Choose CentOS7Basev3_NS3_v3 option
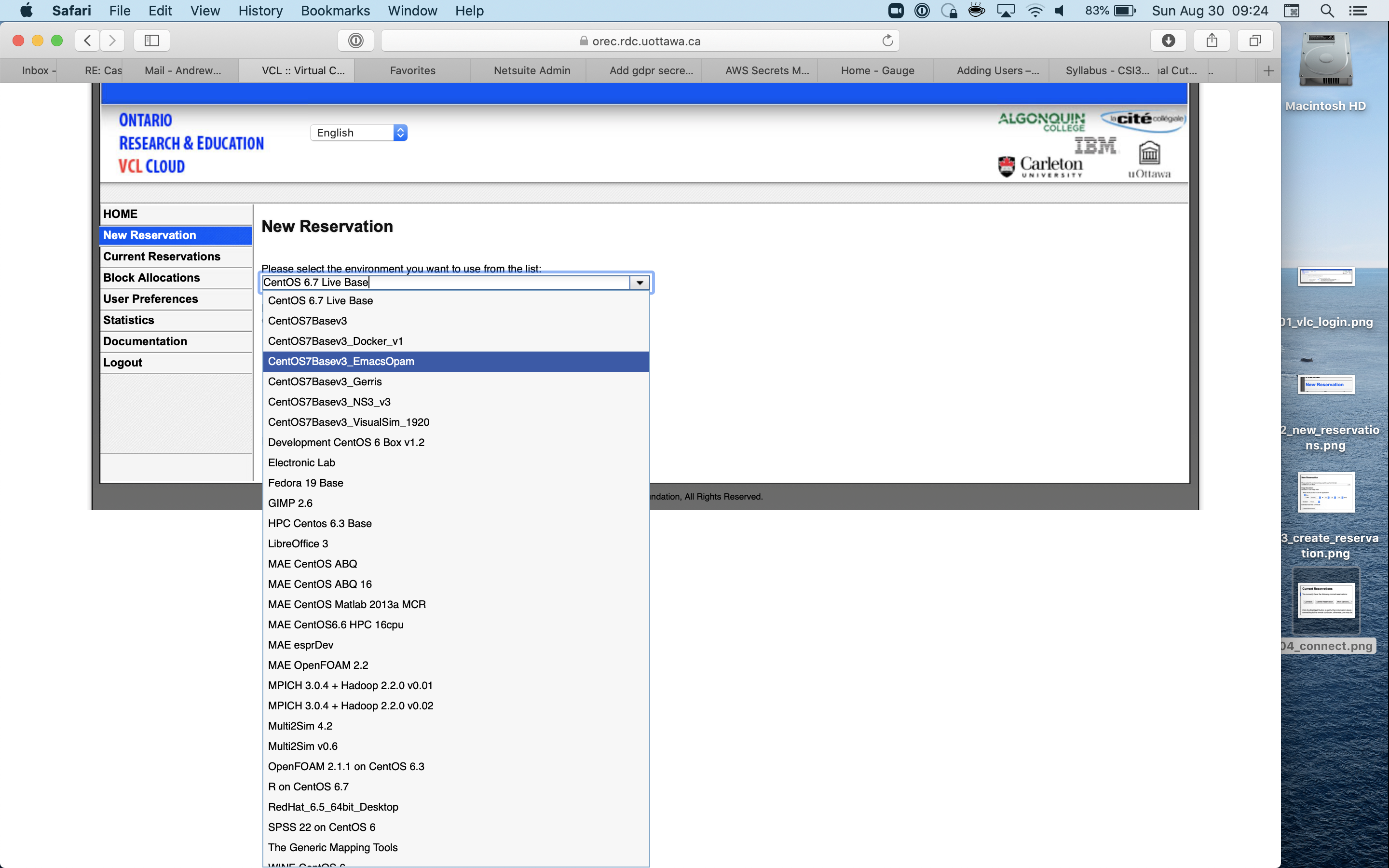This screenshot has width=1389, height=868. point(456,402)
